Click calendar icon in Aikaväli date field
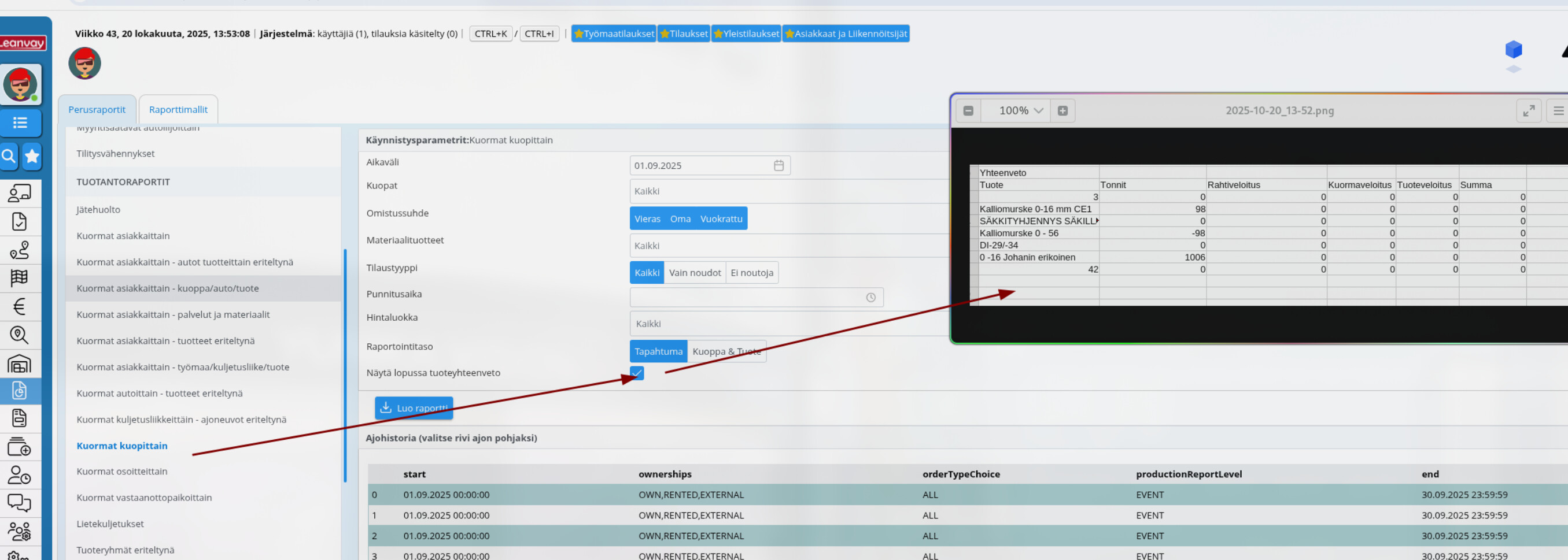This screenshot has height=560, width=1568. point(778,165)
